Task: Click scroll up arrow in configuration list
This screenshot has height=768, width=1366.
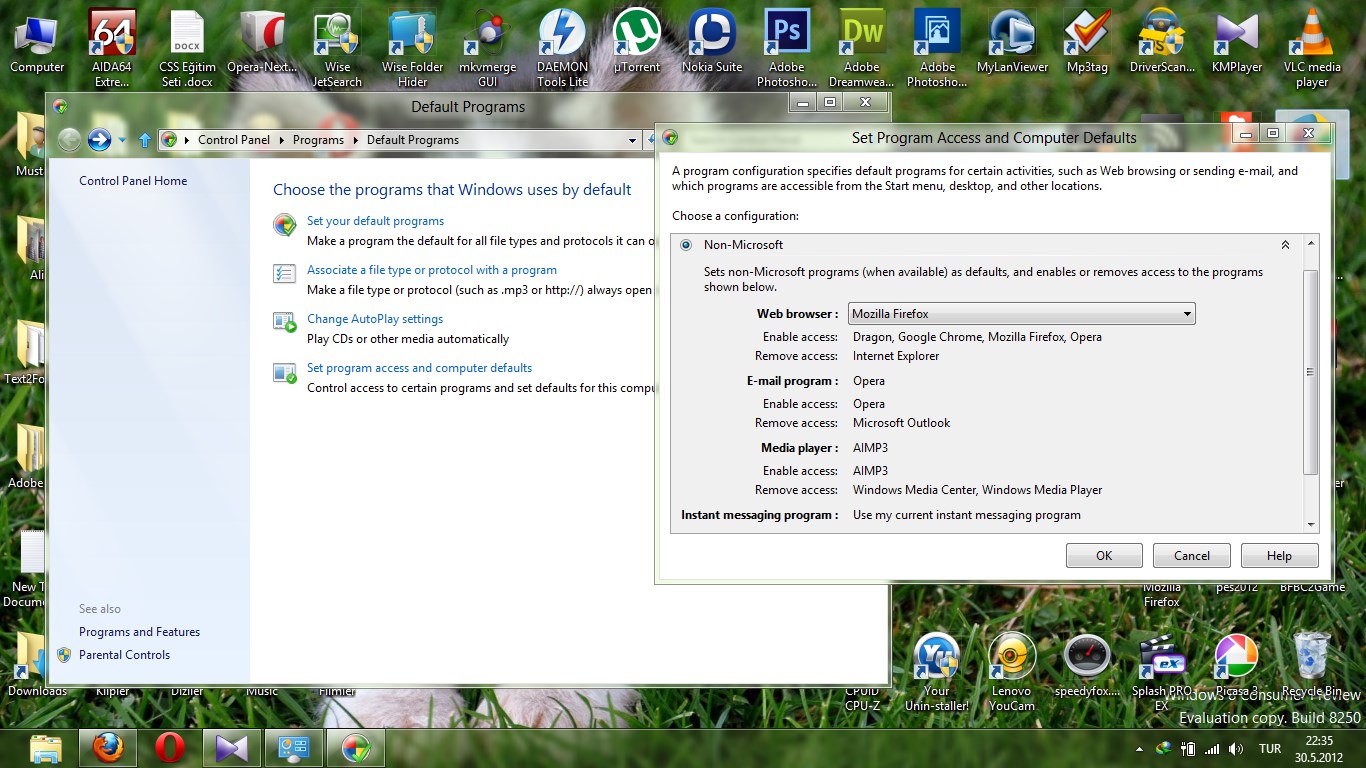Action: click(x=1311, y=245)
